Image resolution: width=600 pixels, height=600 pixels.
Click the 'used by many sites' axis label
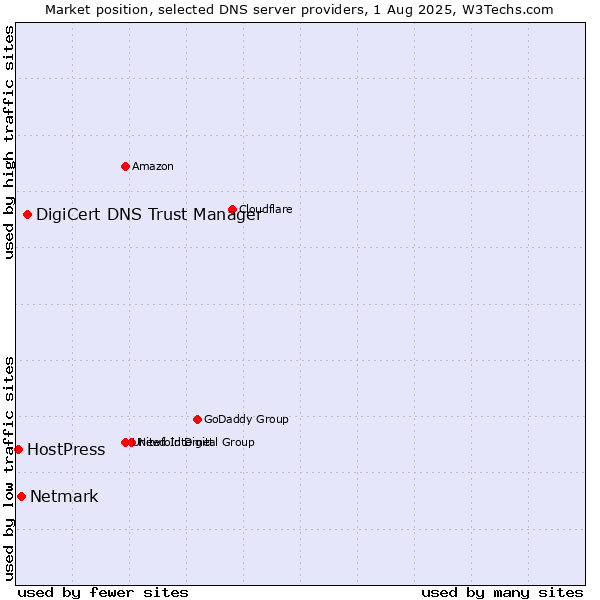[x=502, y=593]
